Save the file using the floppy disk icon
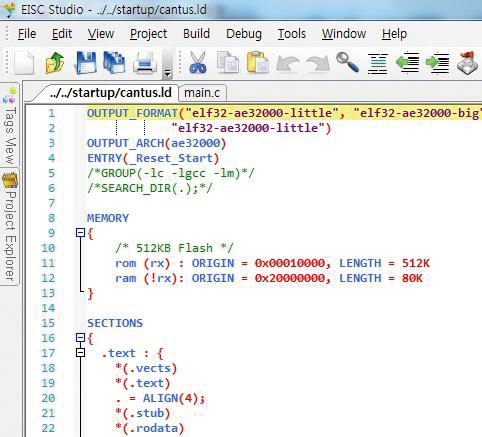The width and height of the screenshot is (482, 437). point(86,62)
